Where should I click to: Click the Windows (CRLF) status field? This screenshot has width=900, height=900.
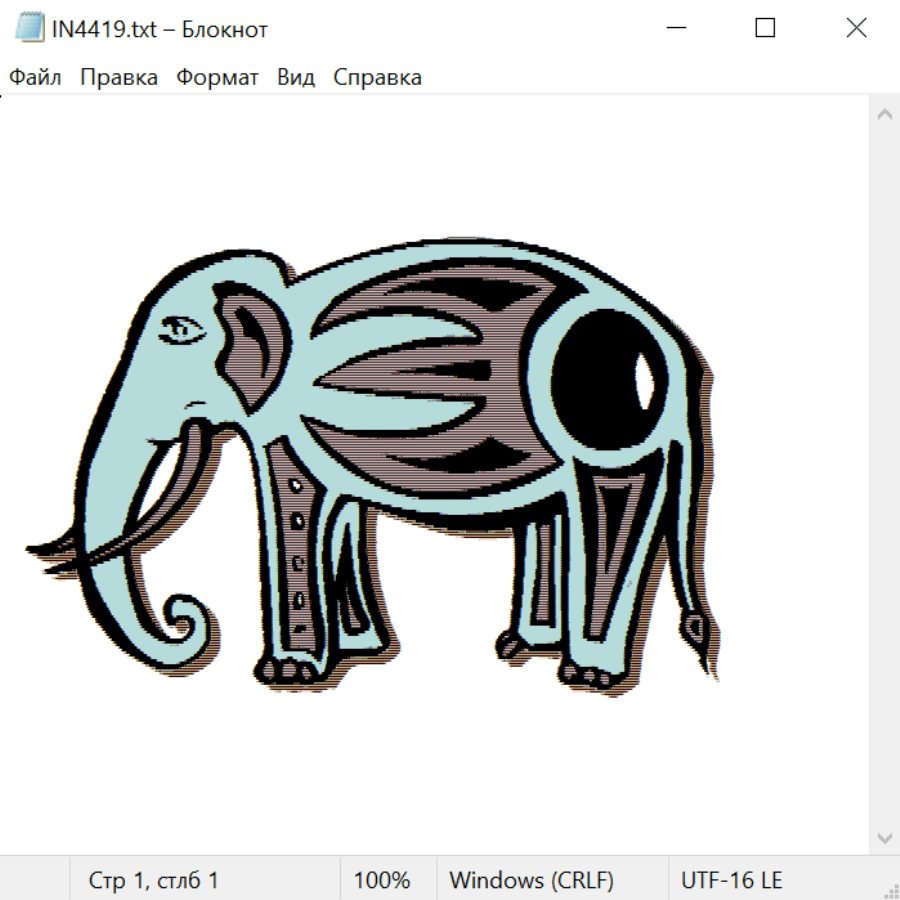531,881
